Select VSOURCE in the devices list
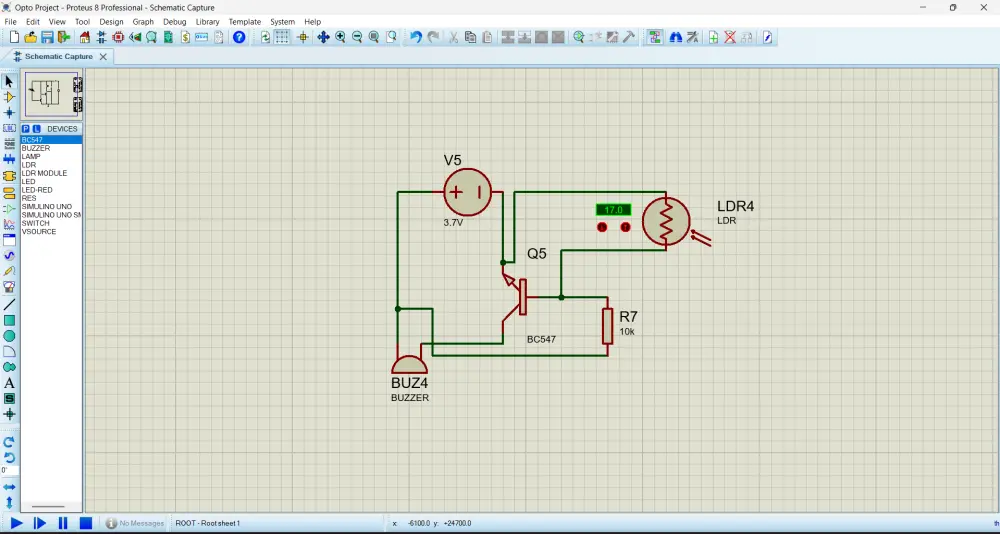 pyautogui.click(x=51, y=232)
